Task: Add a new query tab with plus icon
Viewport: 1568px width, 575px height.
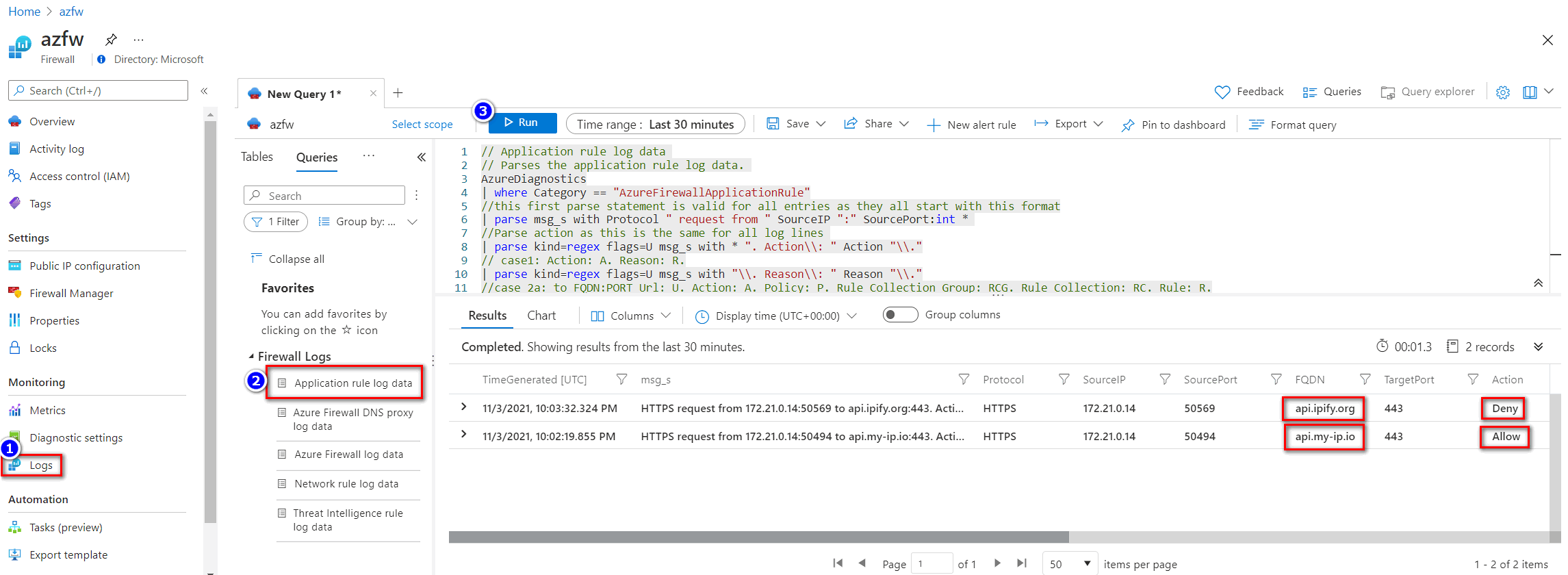Action: pos(398,93)
